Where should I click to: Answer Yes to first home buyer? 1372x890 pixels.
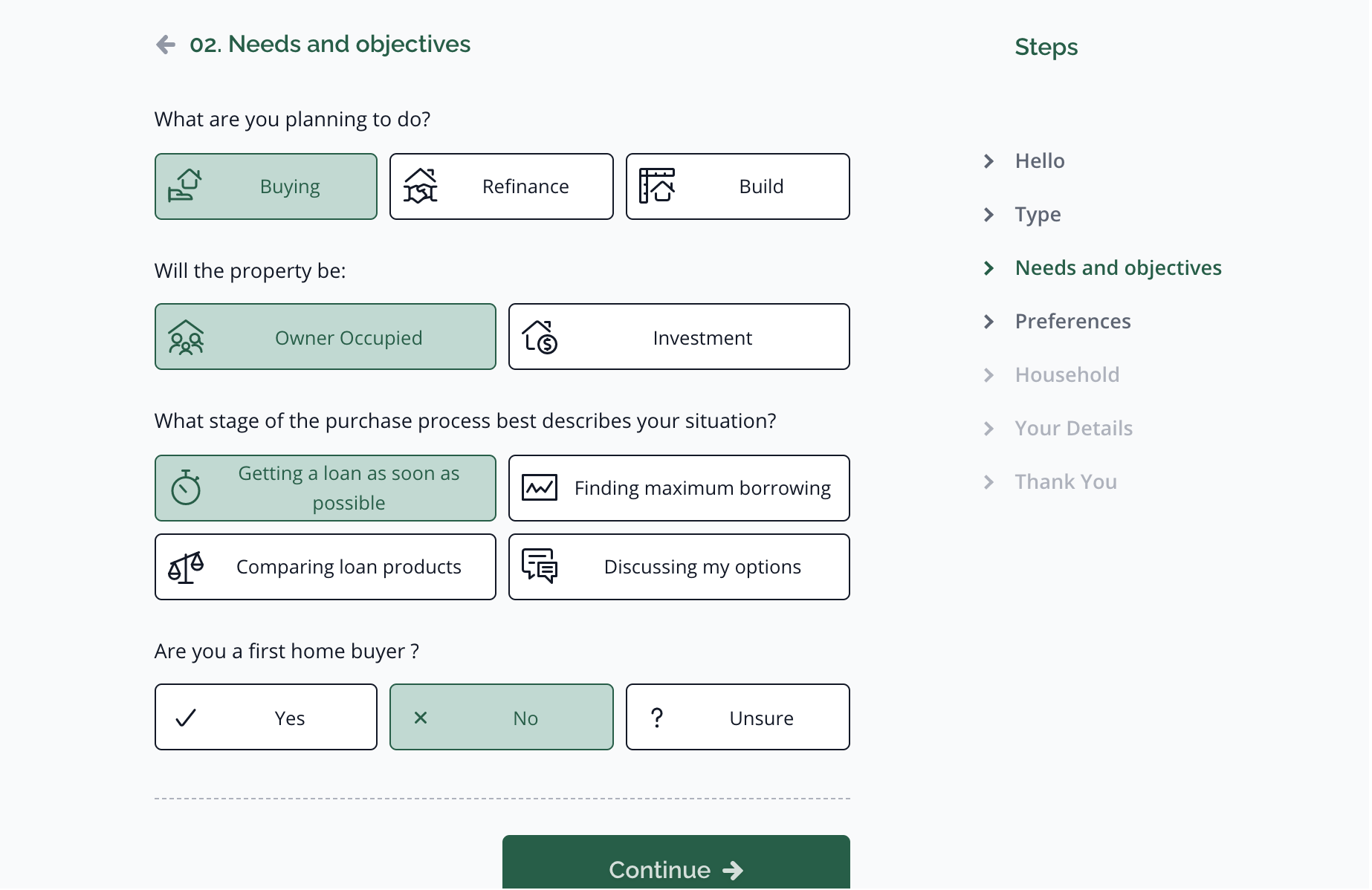coord(266,717)
